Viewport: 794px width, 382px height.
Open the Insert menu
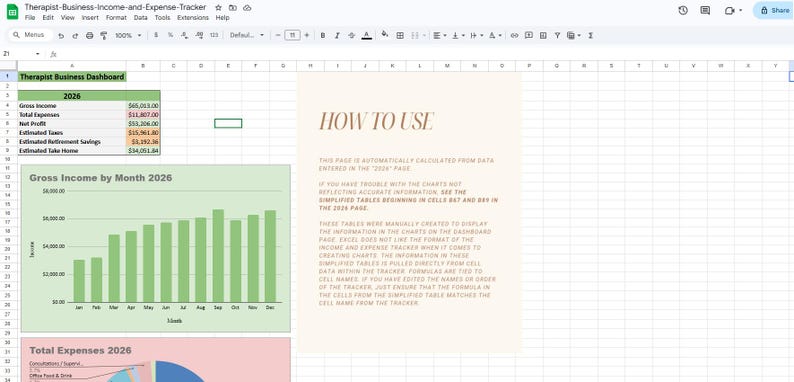90,18
